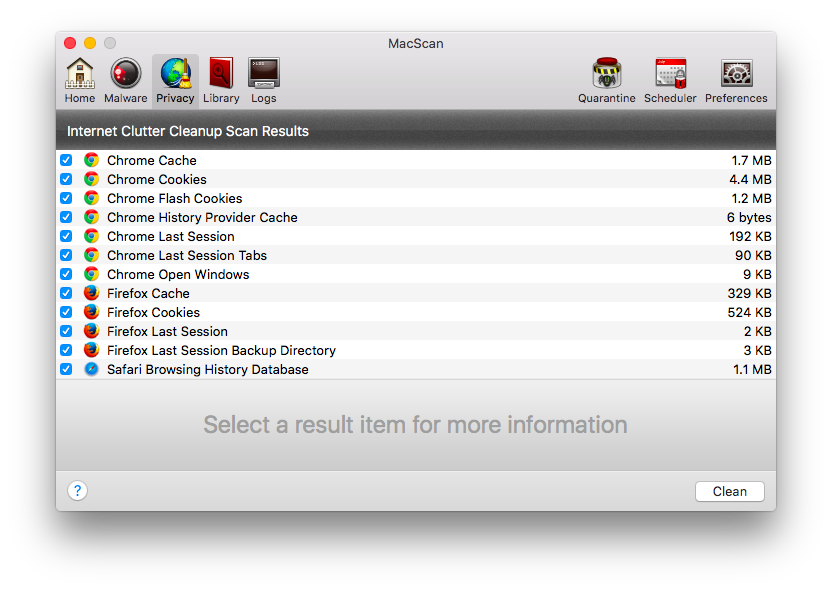832x591 pixels.
Task: Uncheck the Chrome Flash Cookies checkbox
Action: click(x=66, y=198)
